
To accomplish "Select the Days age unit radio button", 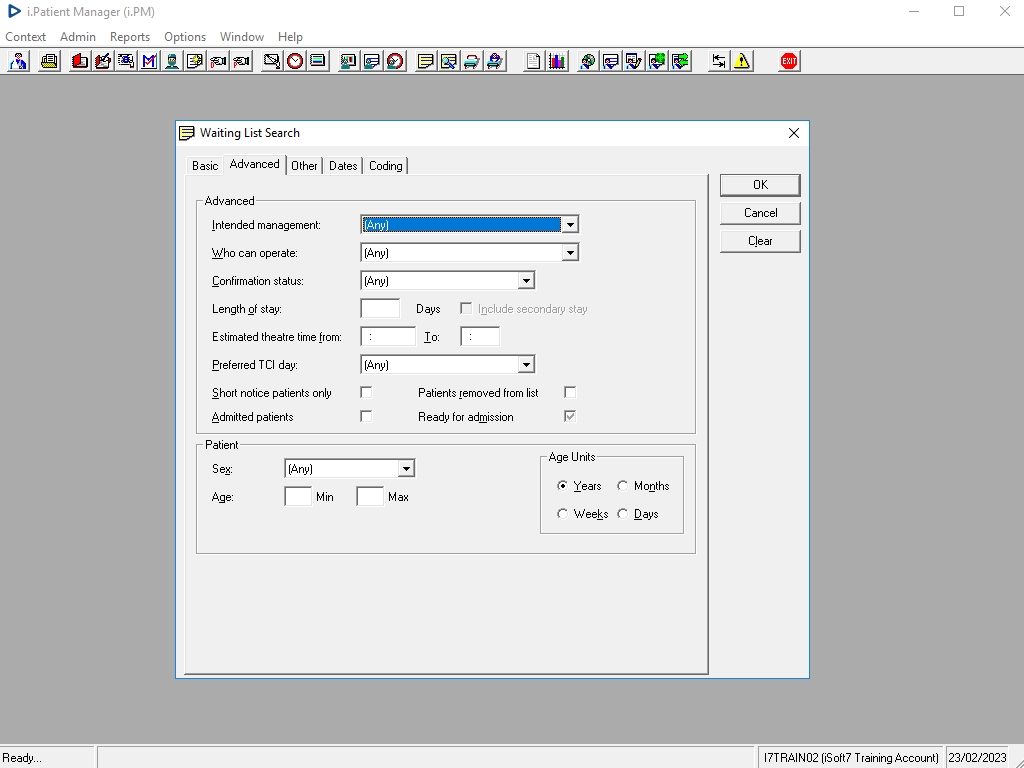I will (x=623, y=514).
